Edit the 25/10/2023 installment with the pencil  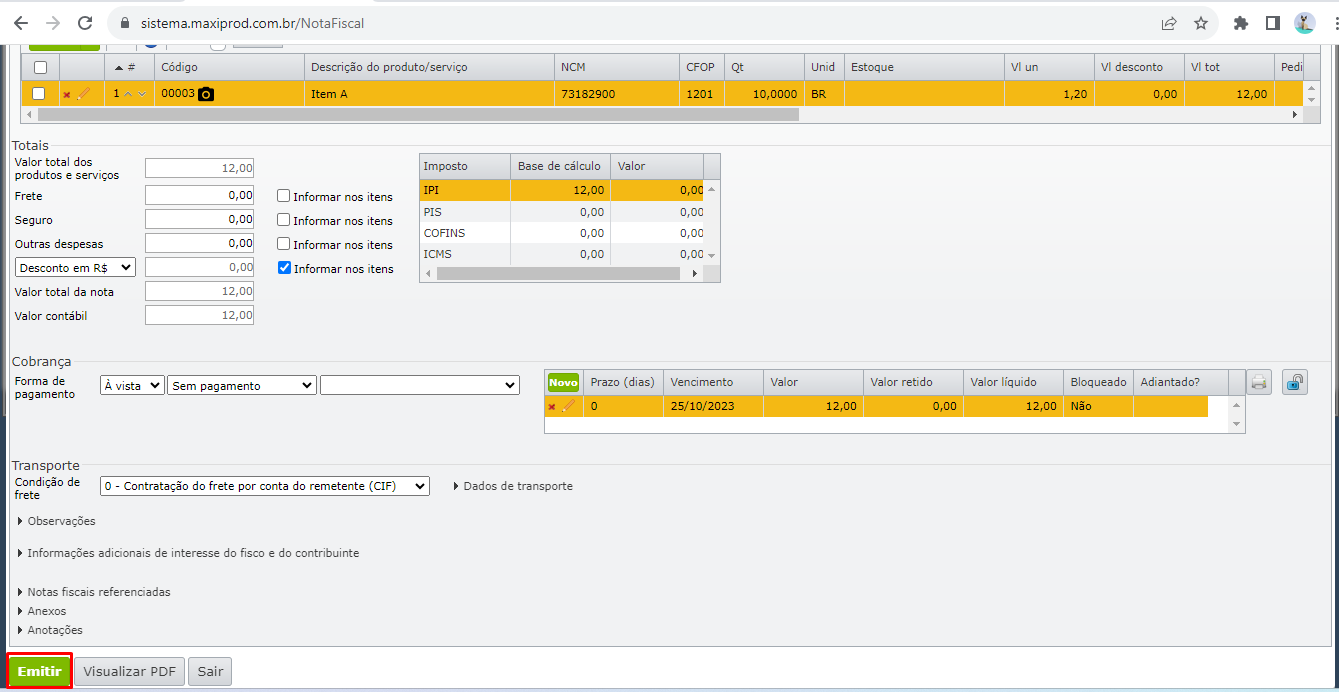(568, 406)
